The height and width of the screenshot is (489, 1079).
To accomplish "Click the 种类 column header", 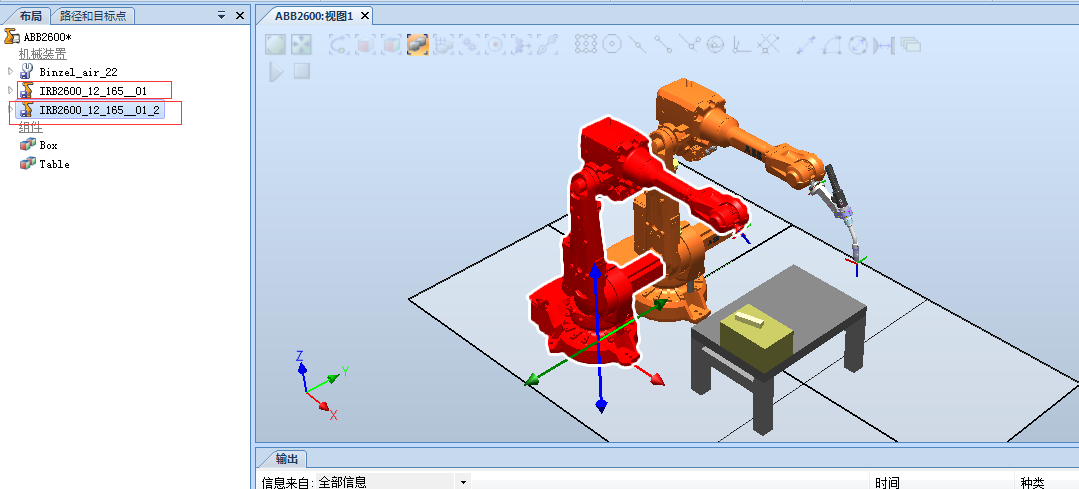I will pyautogui.click(x=1032, y=483).
